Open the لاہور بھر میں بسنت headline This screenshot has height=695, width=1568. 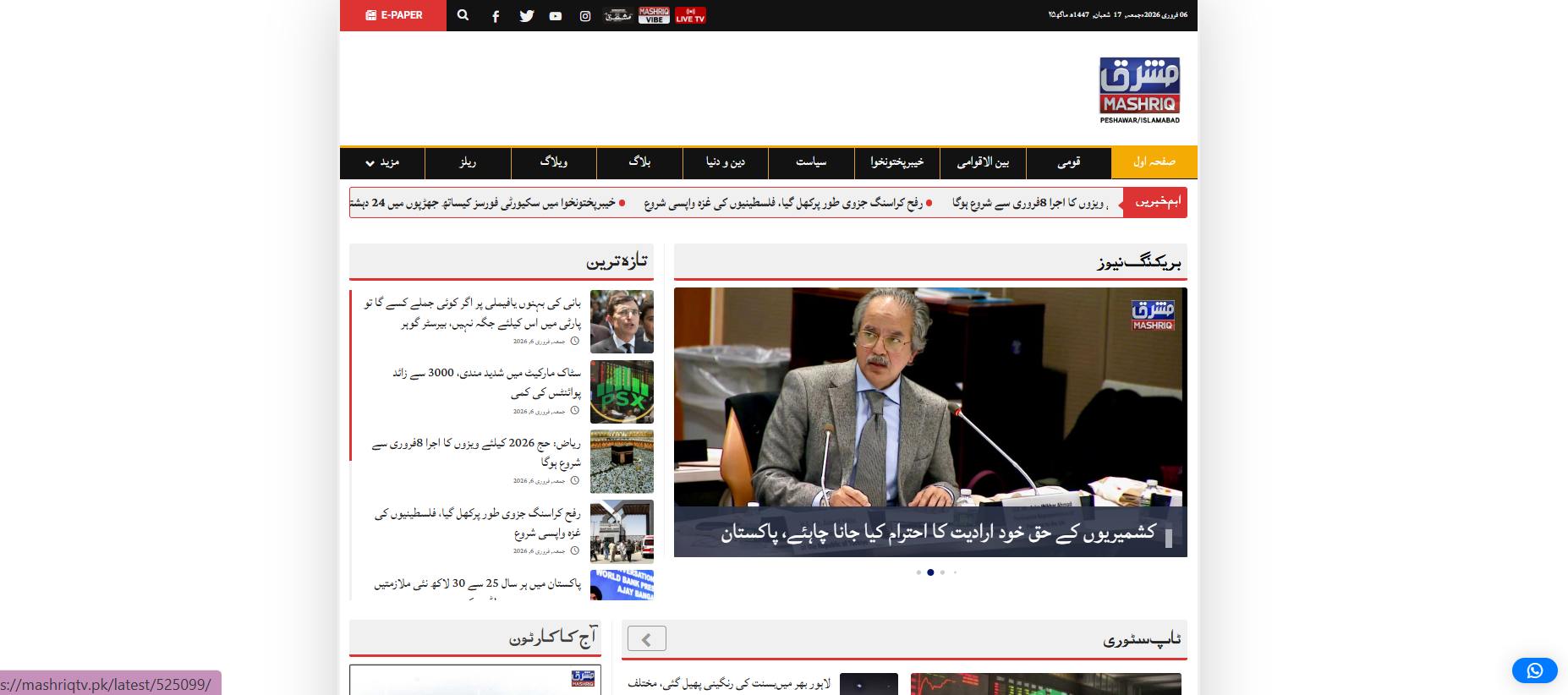click(729, 683)
